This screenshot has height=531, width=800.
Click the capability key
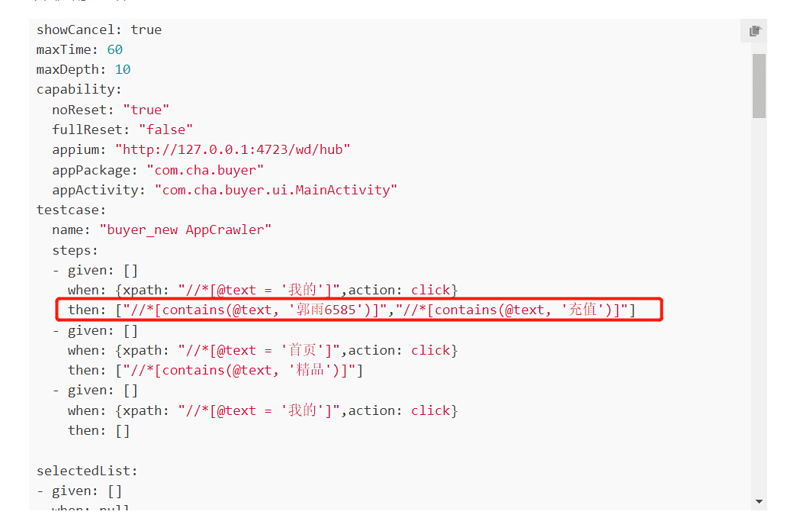tap(79, 89)
